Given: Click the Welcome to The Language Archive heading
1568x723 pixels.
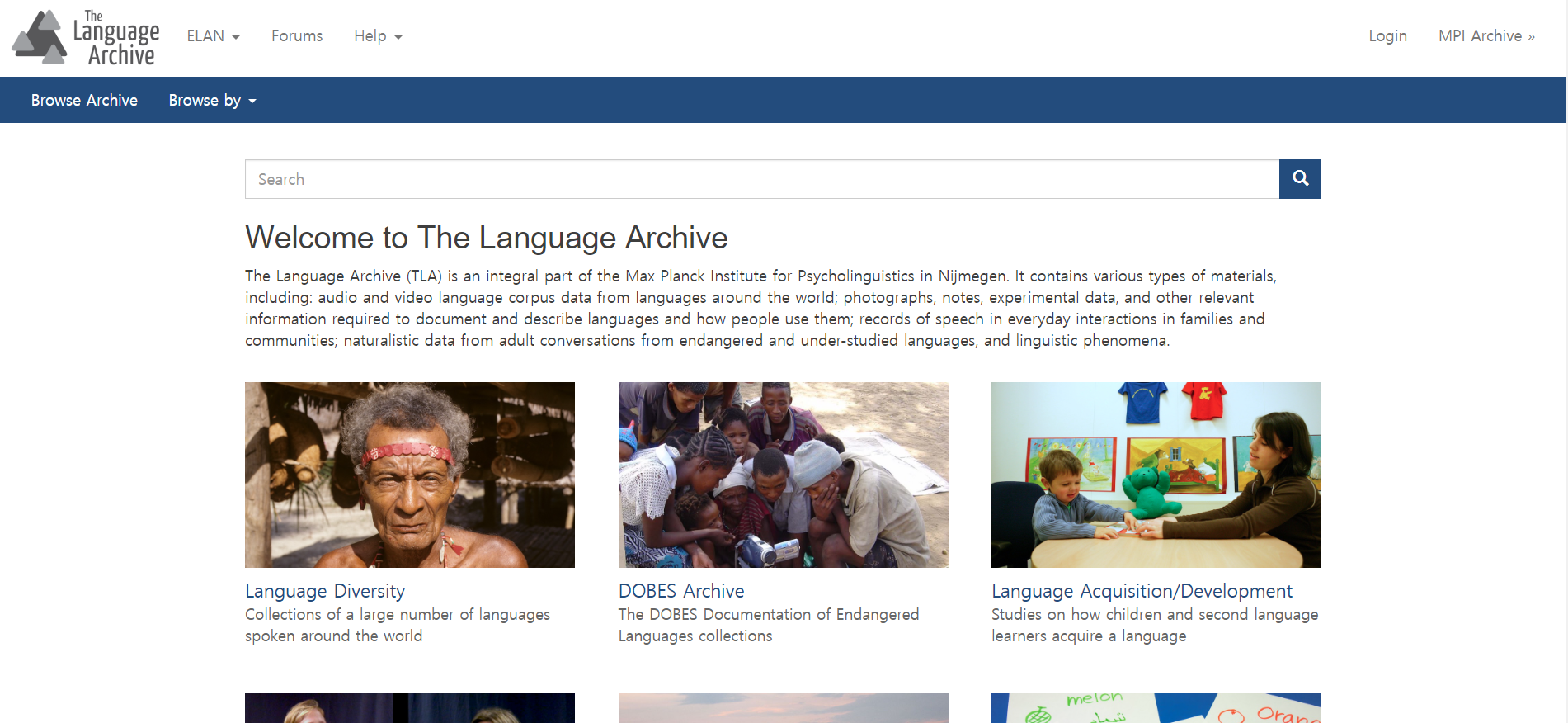Looking at the screenshot, I should [x=487, y=238].
